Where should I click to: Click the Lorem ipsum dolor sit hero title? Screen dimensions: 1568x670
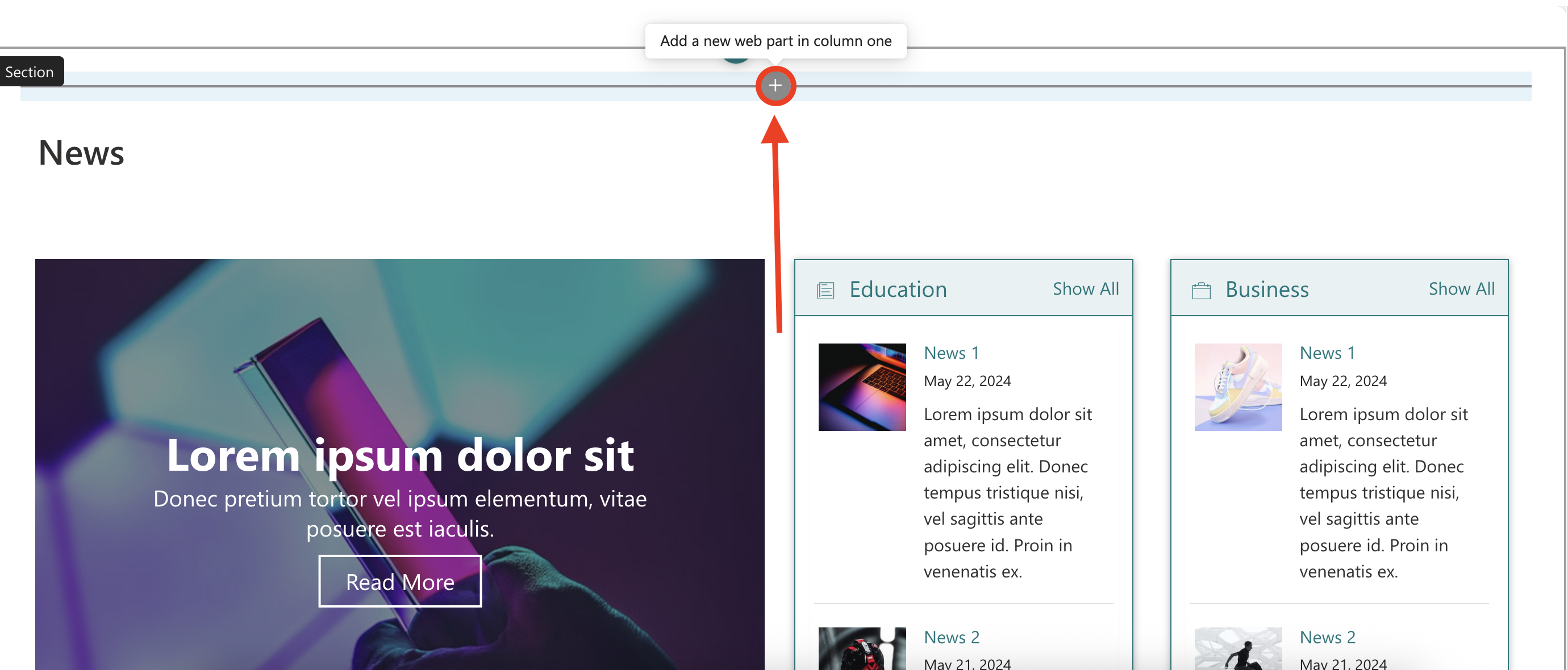pyautogui.click(x=400, y=455)
